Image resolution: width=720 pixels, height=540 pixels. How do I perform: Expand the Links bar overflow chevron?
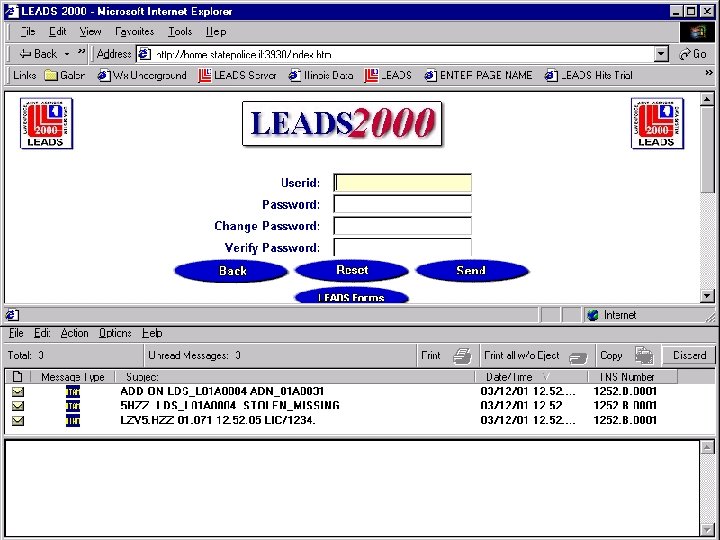pos(709,73)
